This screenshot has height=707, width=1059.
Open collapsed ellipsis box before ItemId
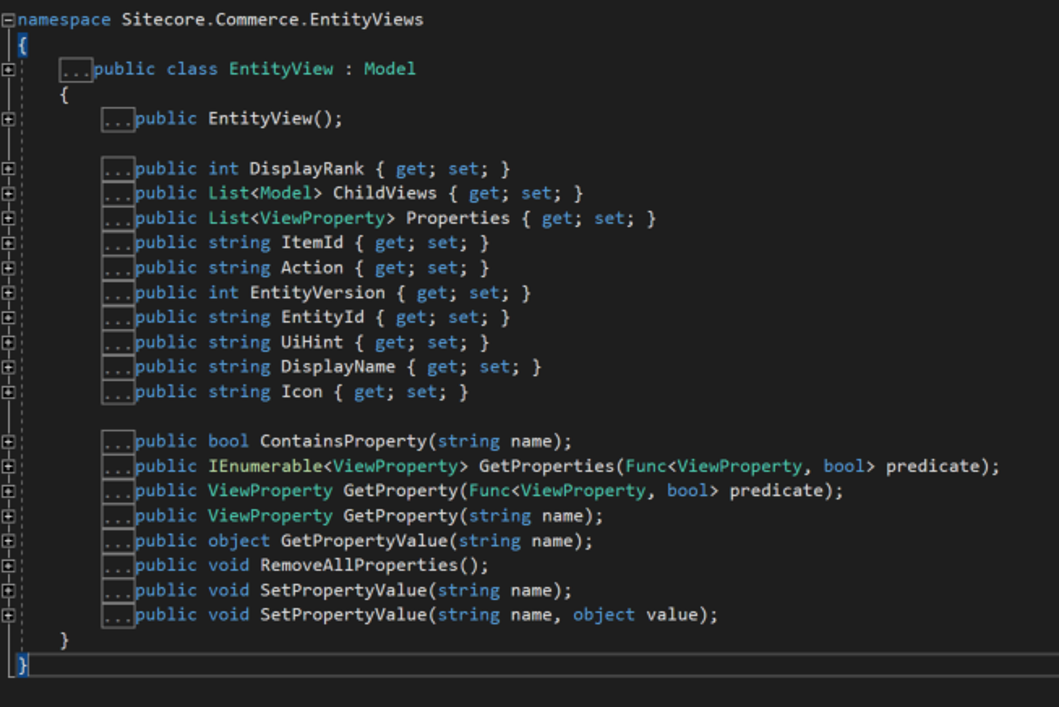118,243
